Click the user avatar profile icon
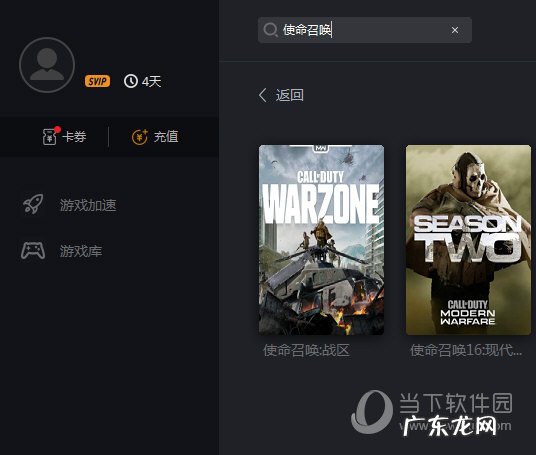Image resolution: width=536 pixels, height=455 pixels. pos(47,65)
